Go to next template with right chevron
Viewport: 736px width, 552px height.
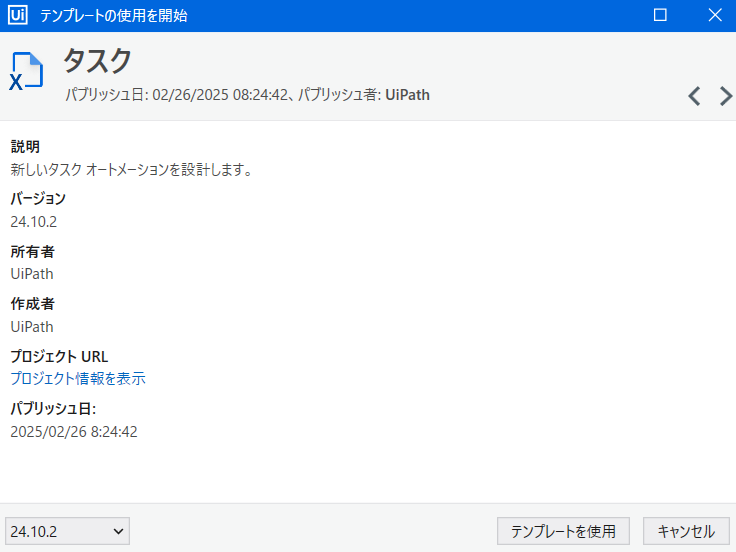coord(726,96)
